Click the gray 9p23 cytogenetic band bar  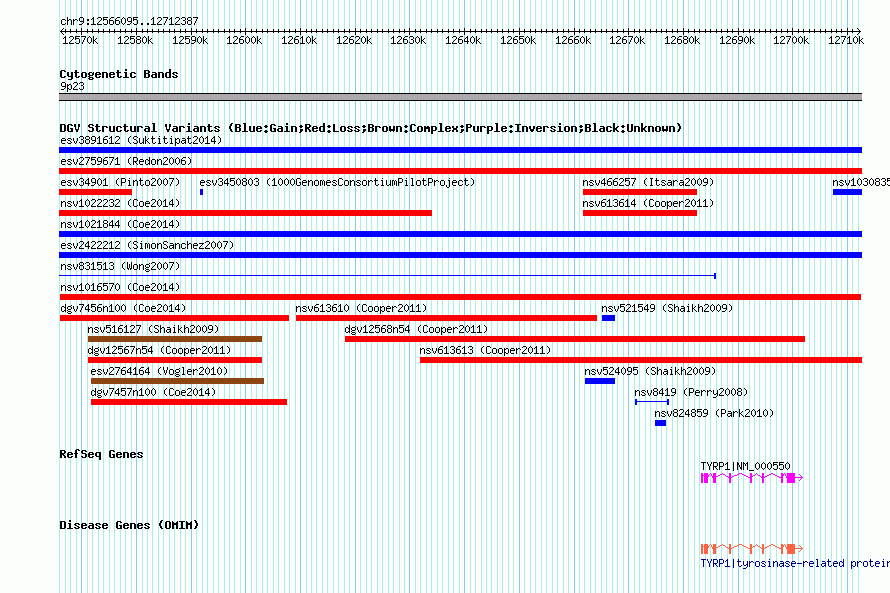[x=460, y=97]
